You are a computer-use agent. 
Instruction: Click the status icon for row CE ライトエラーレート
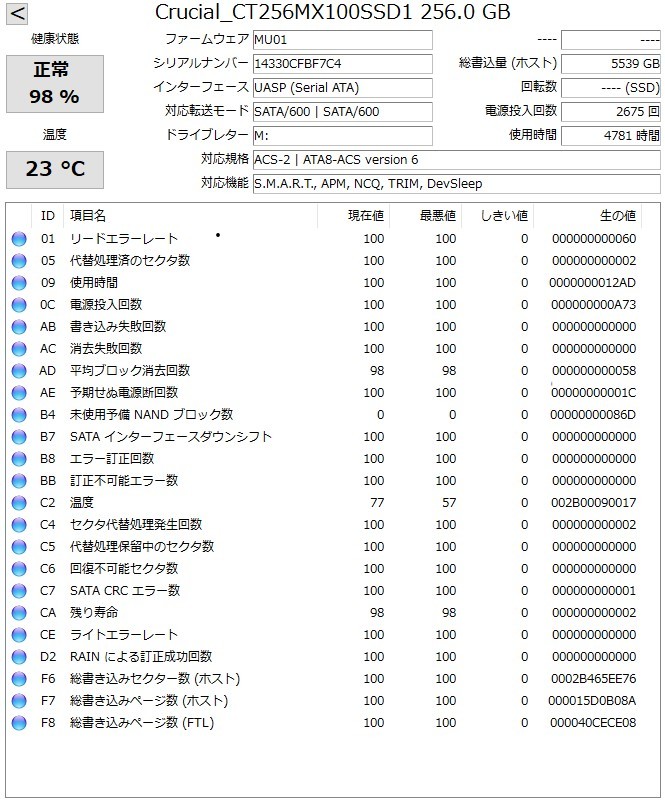click(19, 636)
